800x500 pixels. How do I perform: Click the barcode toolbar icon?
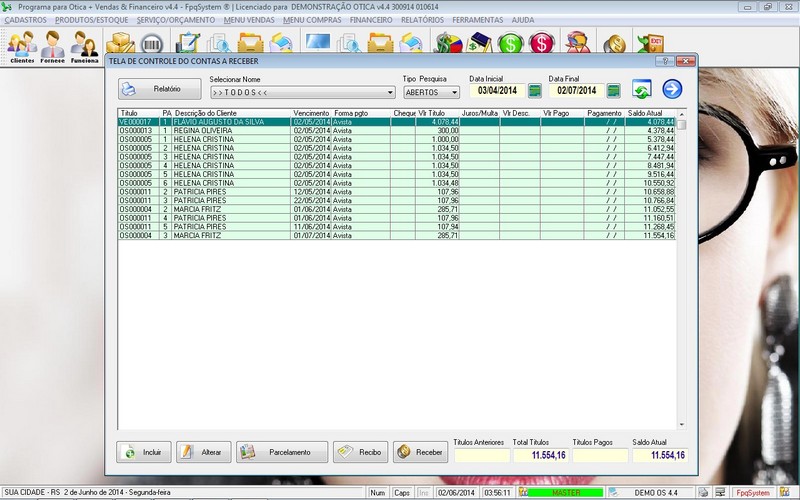point(152,44)
